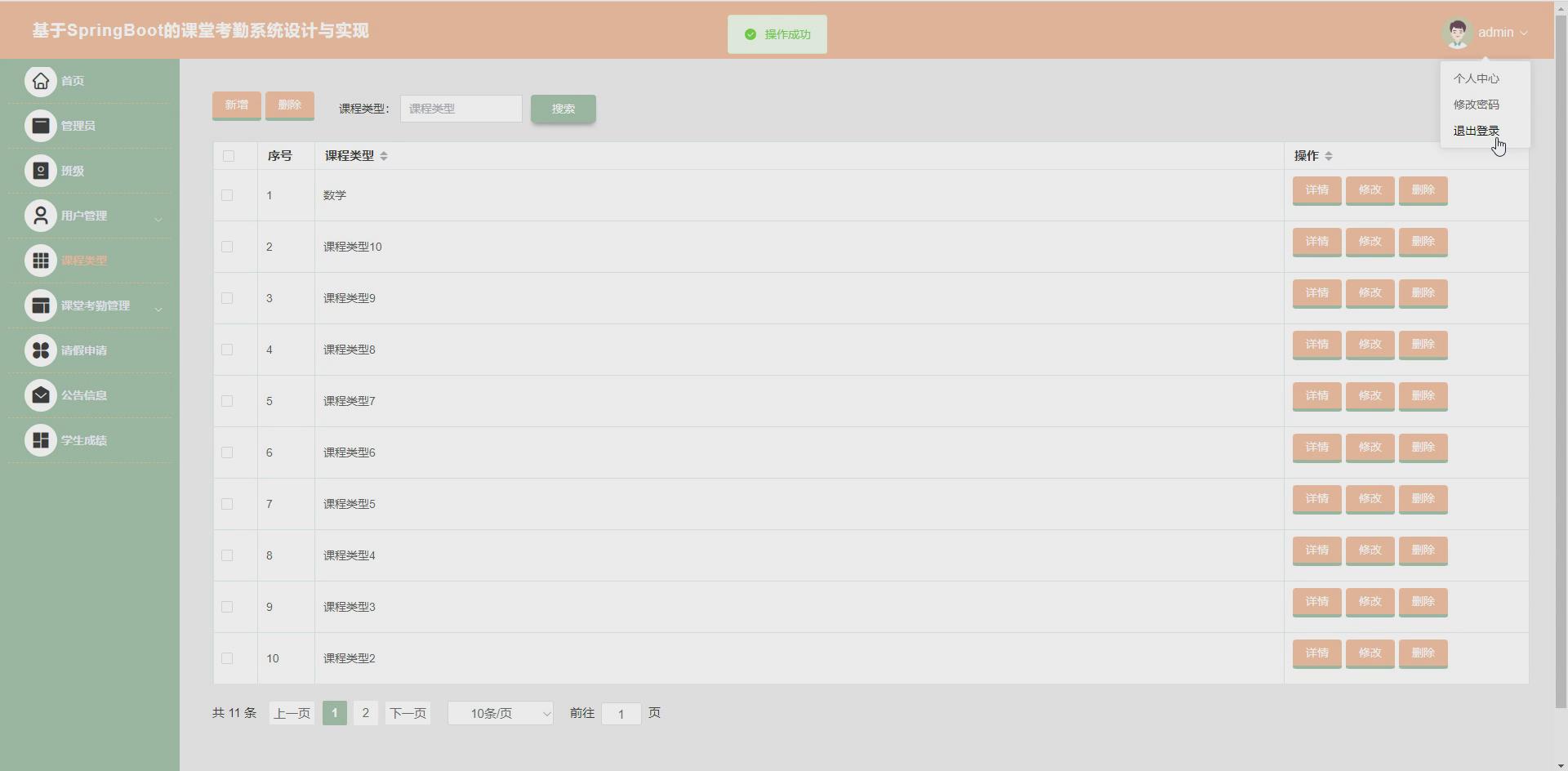Check the box for 课程类型9
1568x771 pixels.
coord(227,298)
